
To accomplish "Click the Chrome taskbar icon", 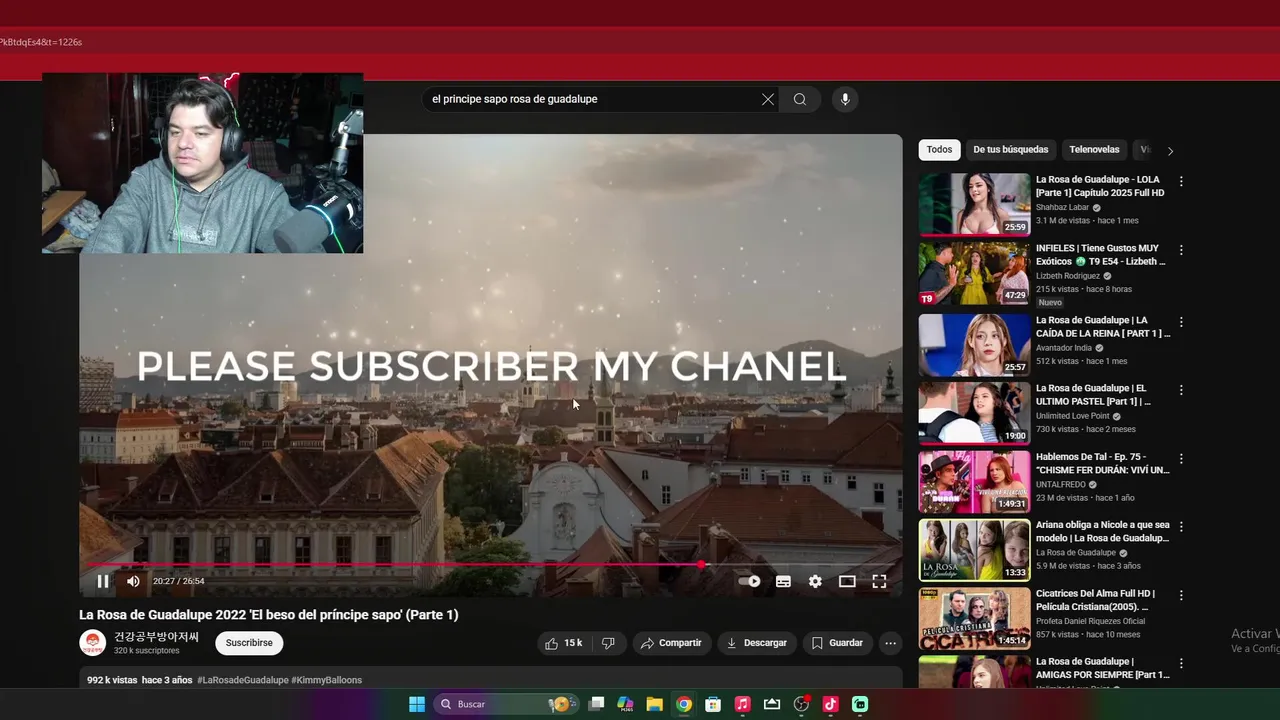I will click(684, 704).
